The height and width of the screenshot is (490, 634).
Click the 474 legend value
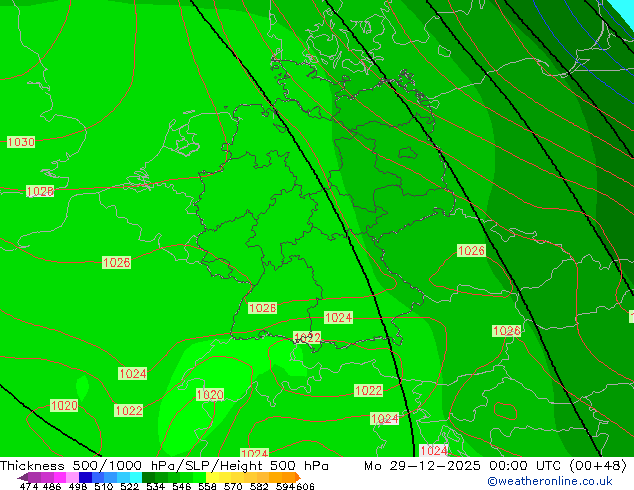(x=29, y=486)
